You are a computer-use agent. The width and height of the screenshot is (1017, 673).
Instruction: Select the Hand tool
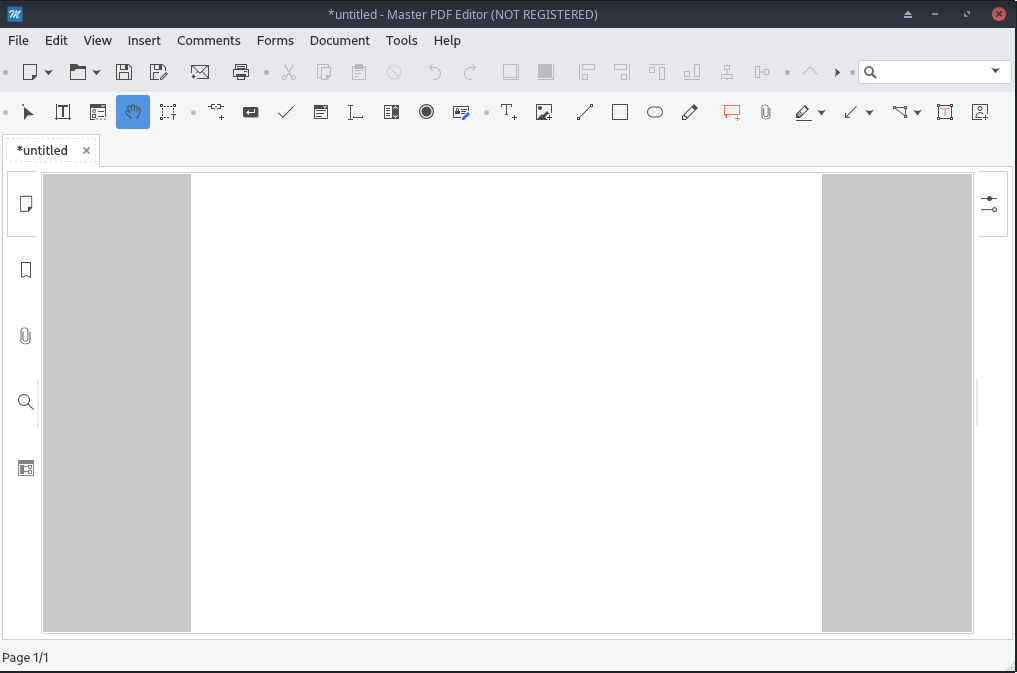point(133,112)
